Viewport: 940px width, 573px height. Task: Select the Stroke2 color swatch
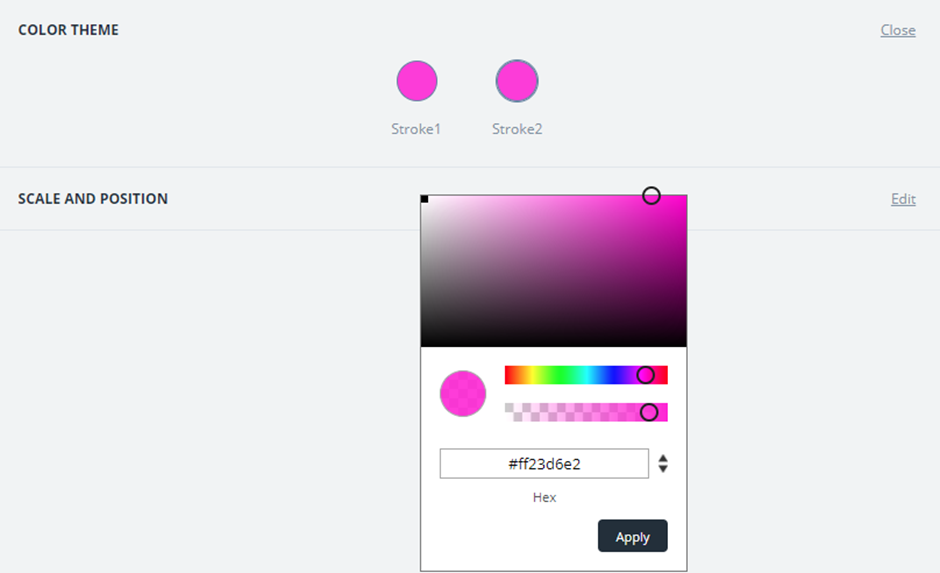(517, 81)
